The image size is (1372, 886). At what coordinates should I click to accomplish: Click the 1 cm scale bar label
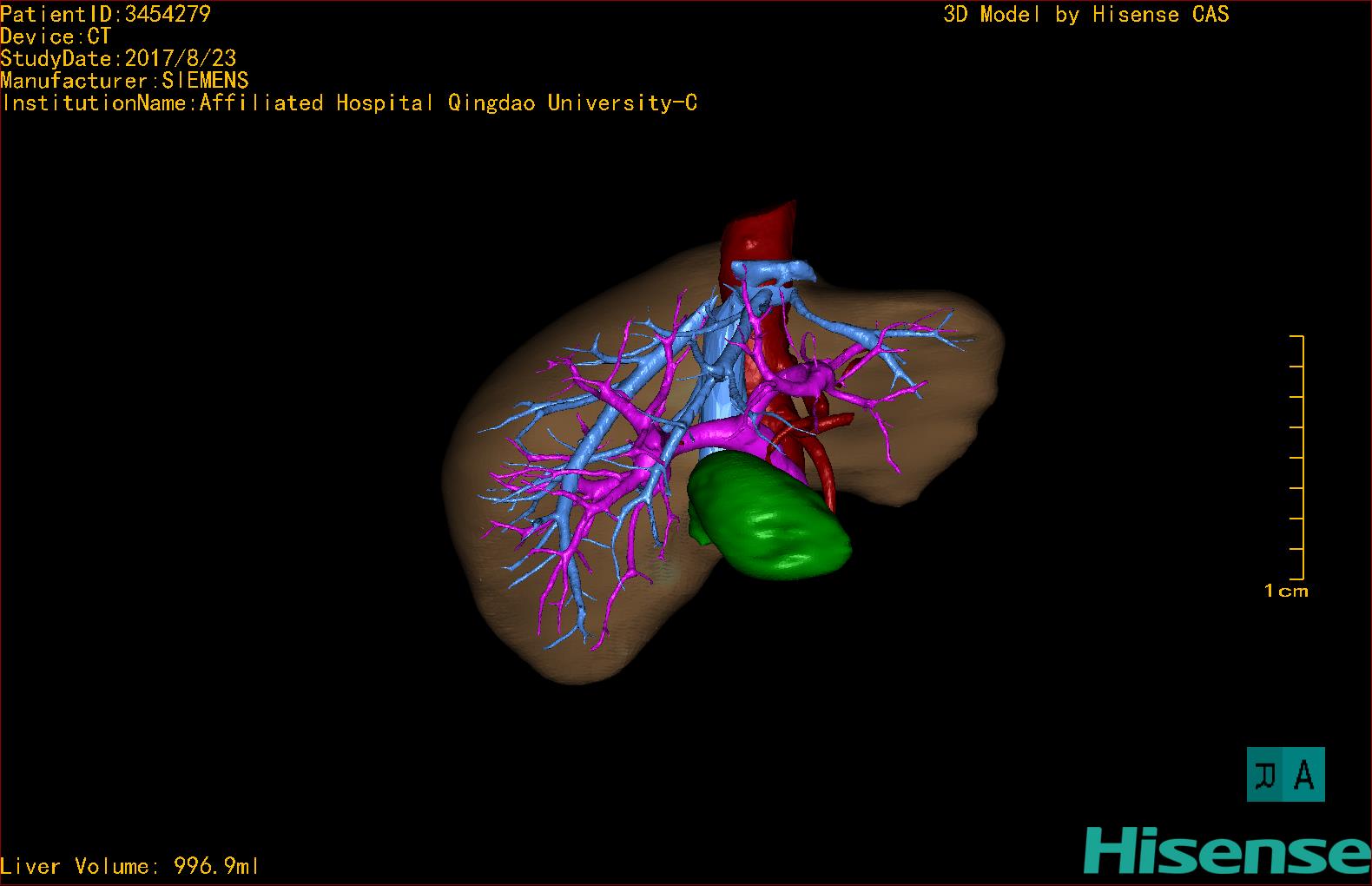pos(1286,591)
